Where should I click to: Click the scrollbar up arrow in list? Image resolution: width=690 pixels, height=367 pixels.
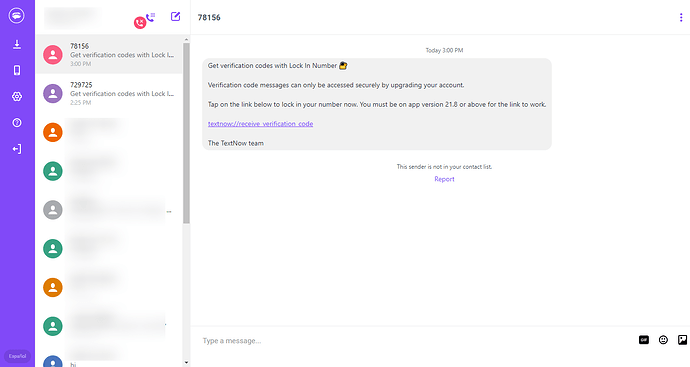[186, 40]
